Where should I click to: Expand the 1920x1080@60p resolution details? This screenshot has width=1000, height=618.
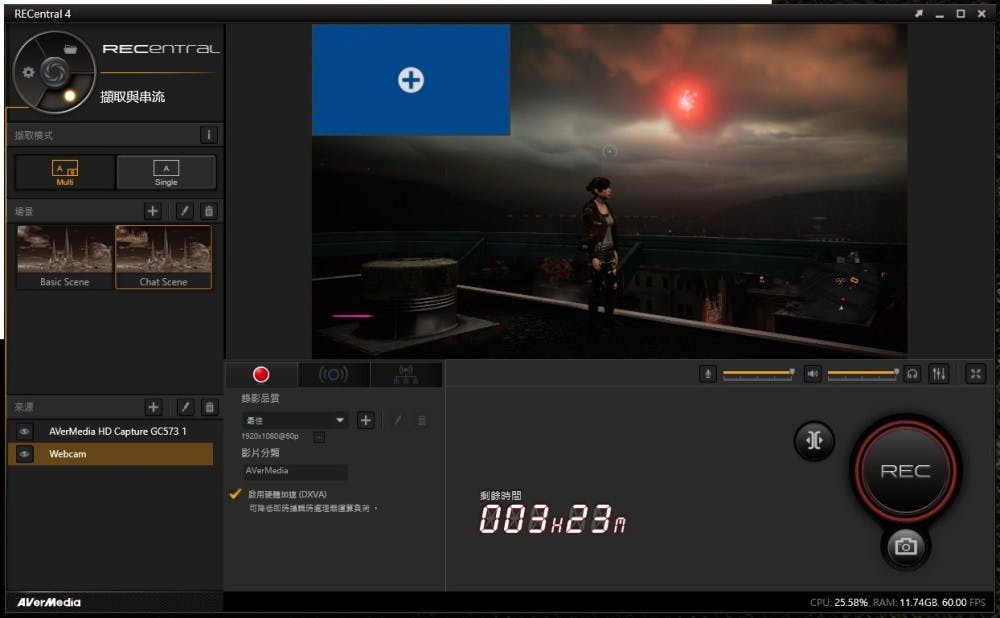(x=319, y=437)
